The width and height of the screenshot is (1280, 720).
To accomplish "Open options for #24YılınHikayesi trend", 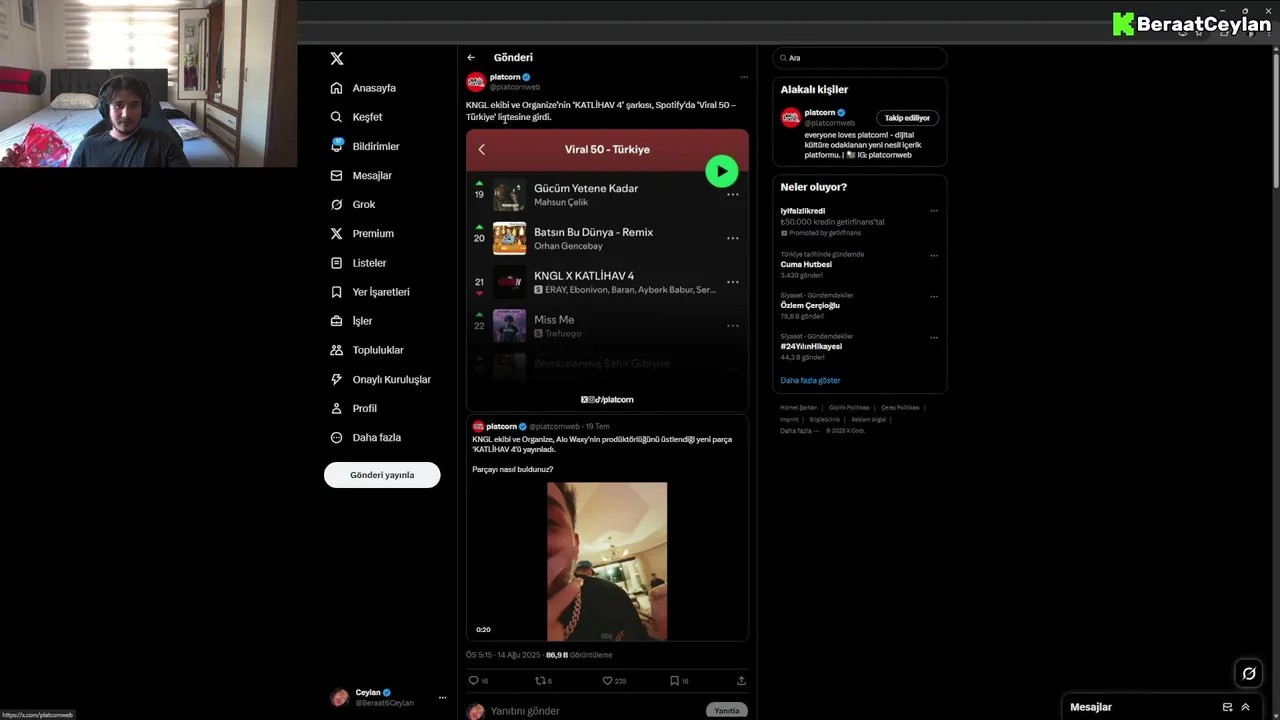I will pyautogui.click(x=934, y=338).
